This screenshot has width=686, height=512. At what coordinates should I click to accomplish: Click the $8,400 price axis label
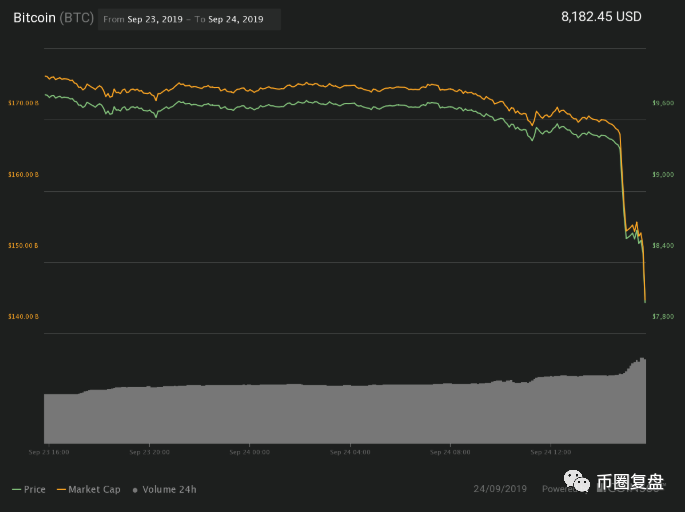pos(663,245)
